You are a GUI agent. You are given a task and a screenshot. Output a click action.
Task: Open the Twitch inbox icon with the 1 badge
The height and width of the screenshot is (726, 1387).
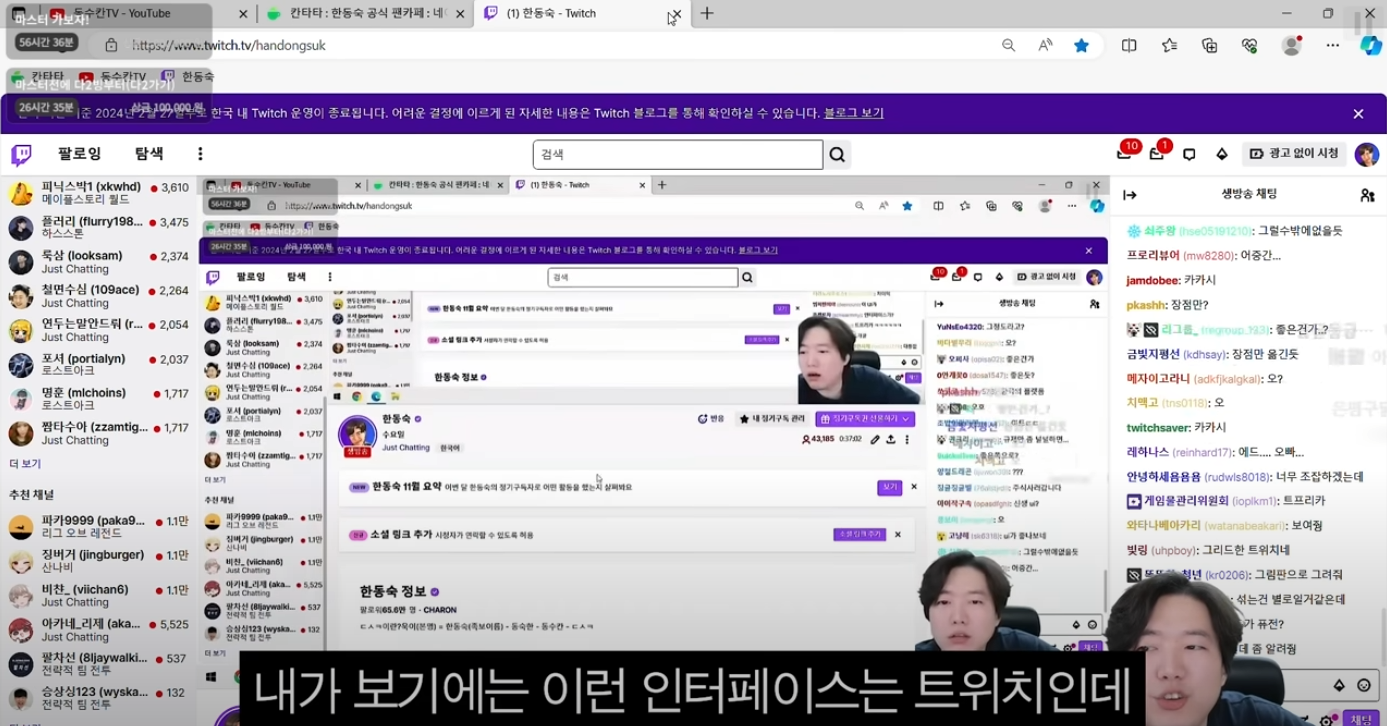pyautogui.click(x=1157, y=154)
